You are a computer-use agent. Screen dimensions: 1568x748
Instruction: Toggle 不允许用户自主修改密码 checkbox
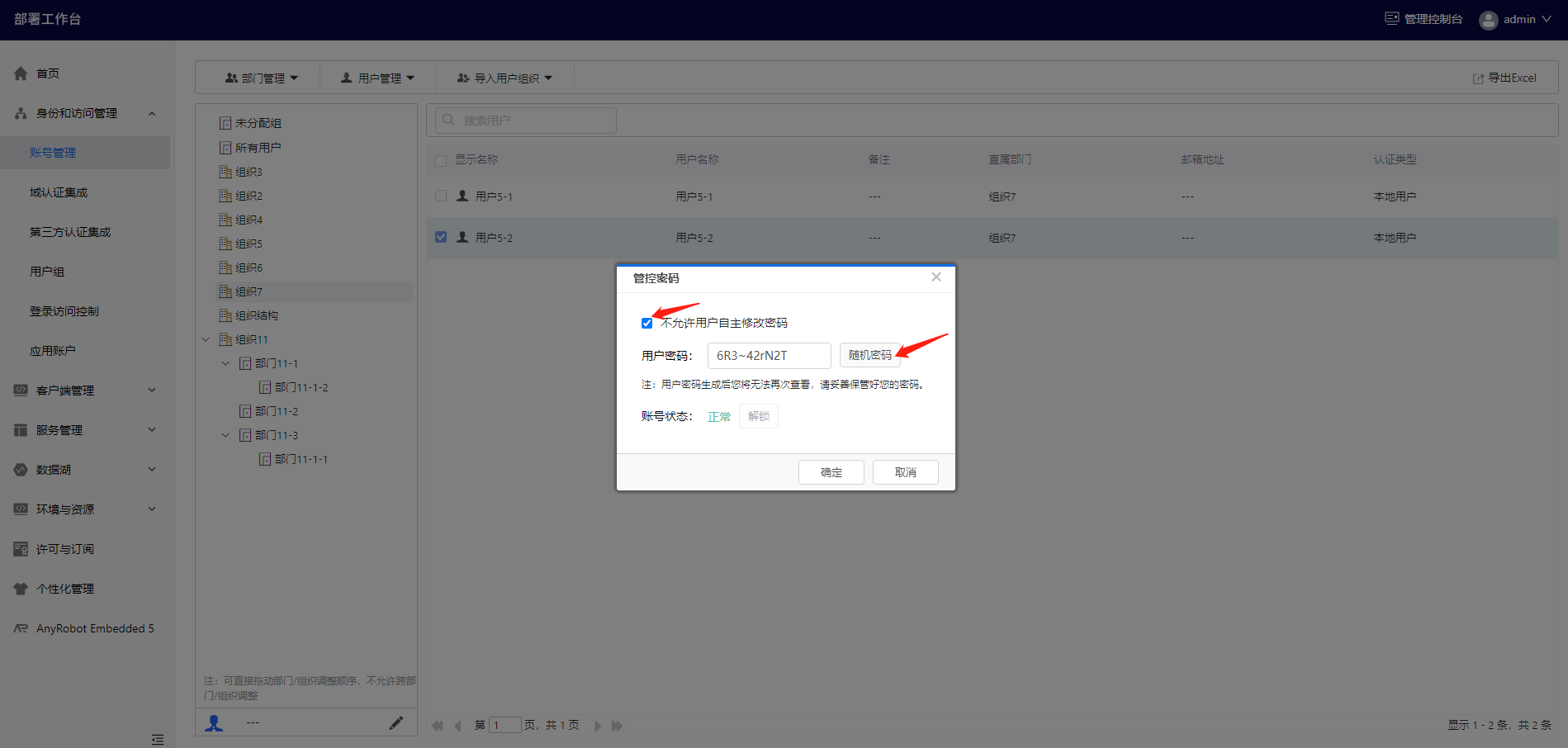pyautogui.click(x=647, y=323)
